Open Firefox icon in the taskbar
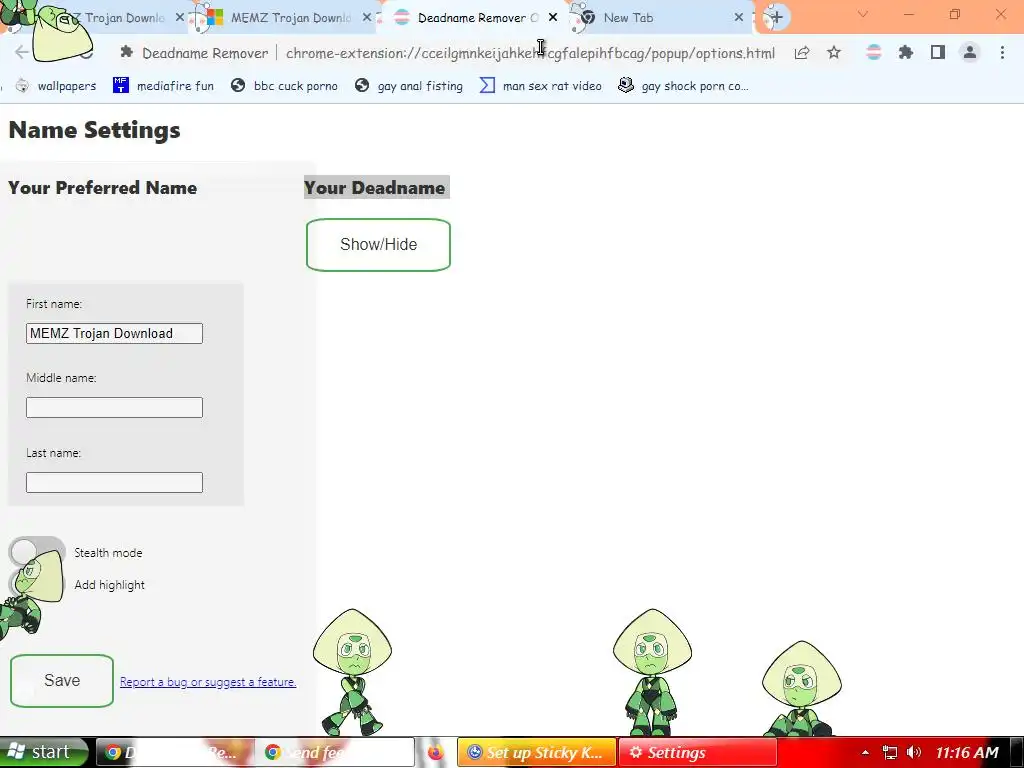Screen dimensions: 1024x768 [x=435, y=752]
